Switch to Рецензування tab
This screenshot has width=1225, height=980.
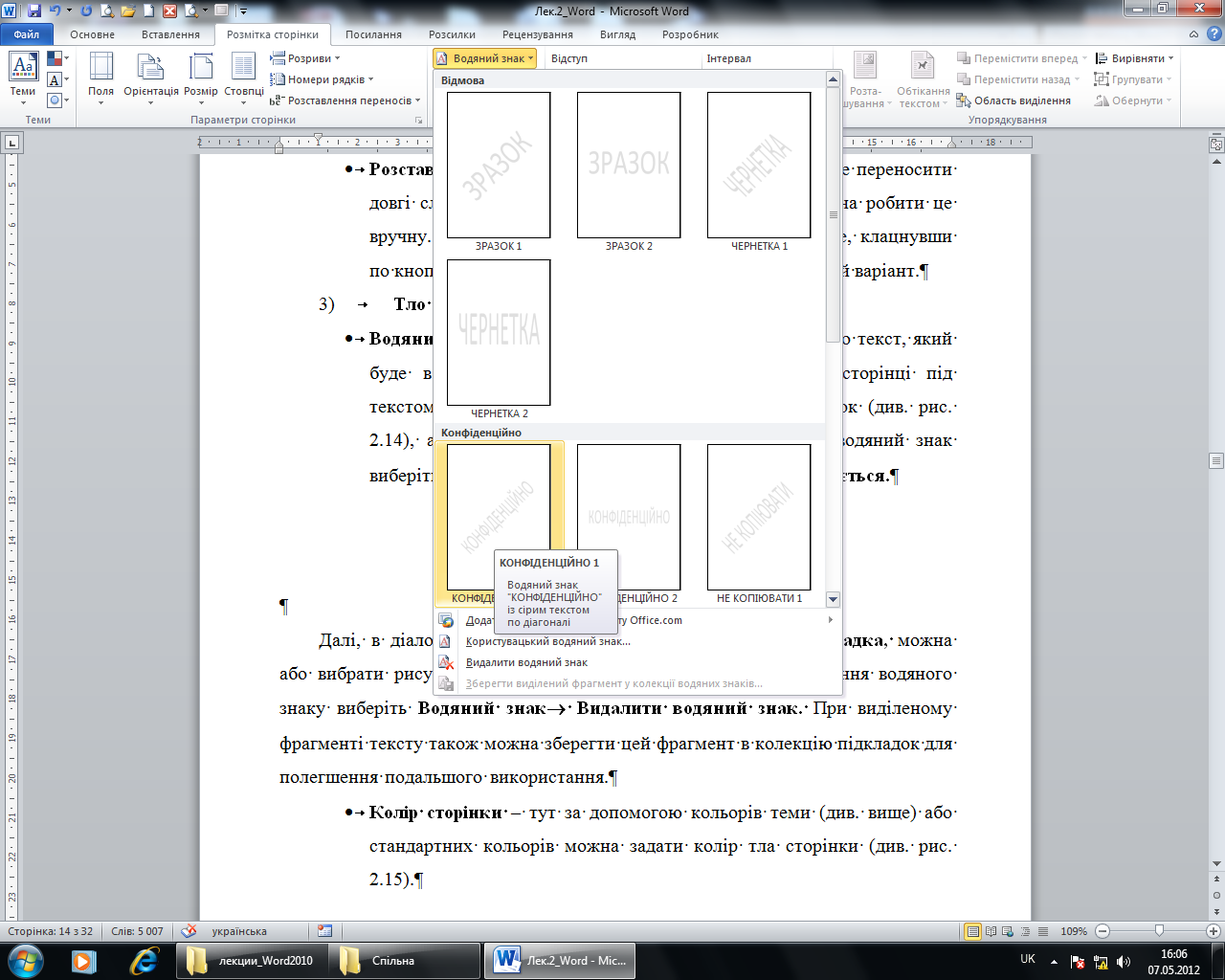[x=538, y=34]
